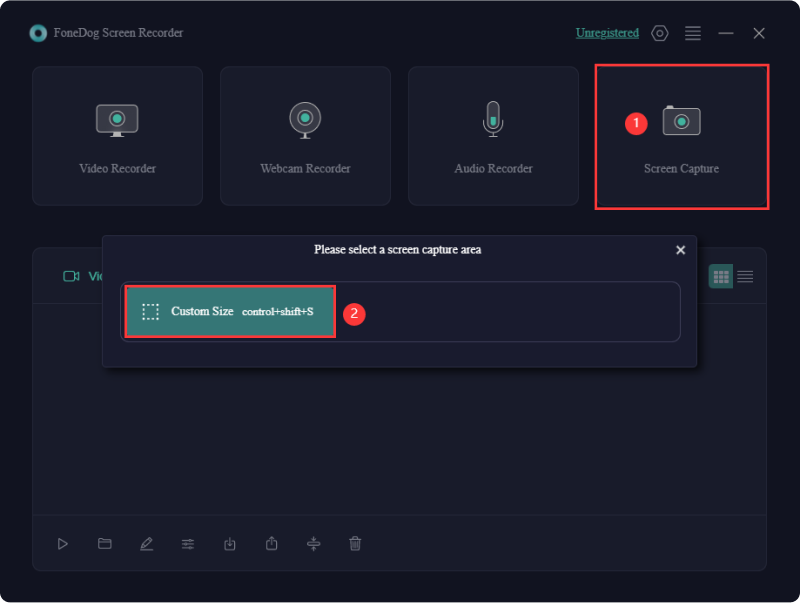Viewport: 800px width, 603px height.
Task: Close the screen capture area dialog
Action: pos(680,250)
